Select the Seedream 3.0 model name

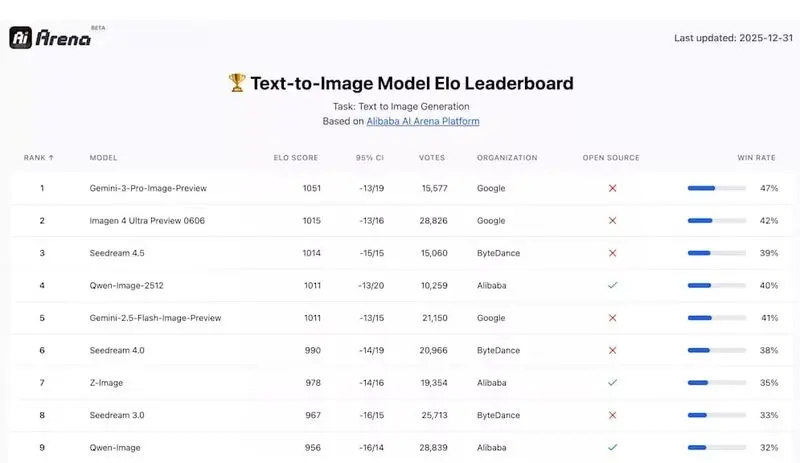click(117, 415)
